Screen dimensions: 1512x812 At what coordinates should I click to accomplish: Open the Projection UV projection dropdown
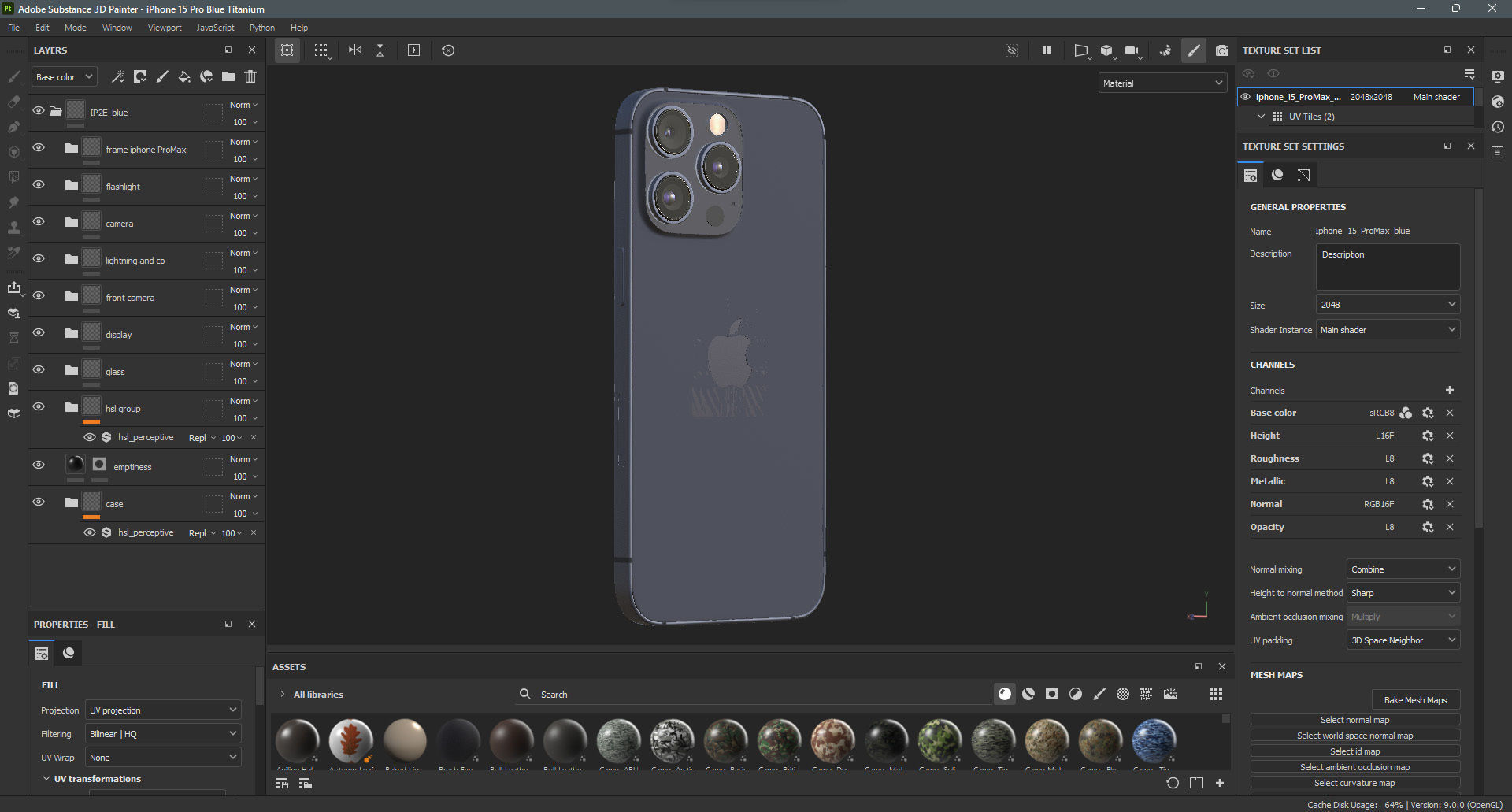coord(163,710)
